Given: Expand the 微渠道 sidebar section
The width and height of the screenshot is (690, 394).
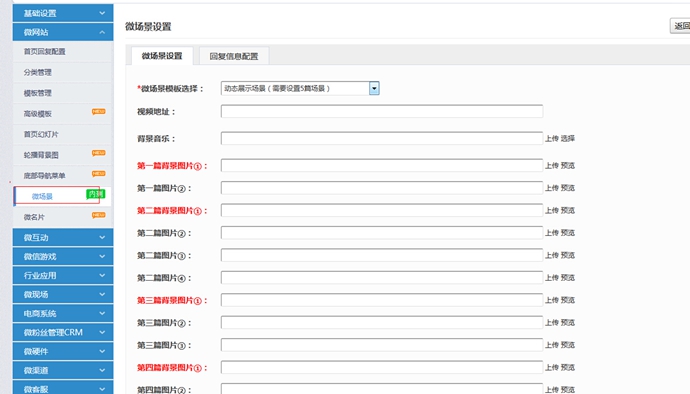Looking at the screenshot, I should pyautogui.click(x=63, y=370).
